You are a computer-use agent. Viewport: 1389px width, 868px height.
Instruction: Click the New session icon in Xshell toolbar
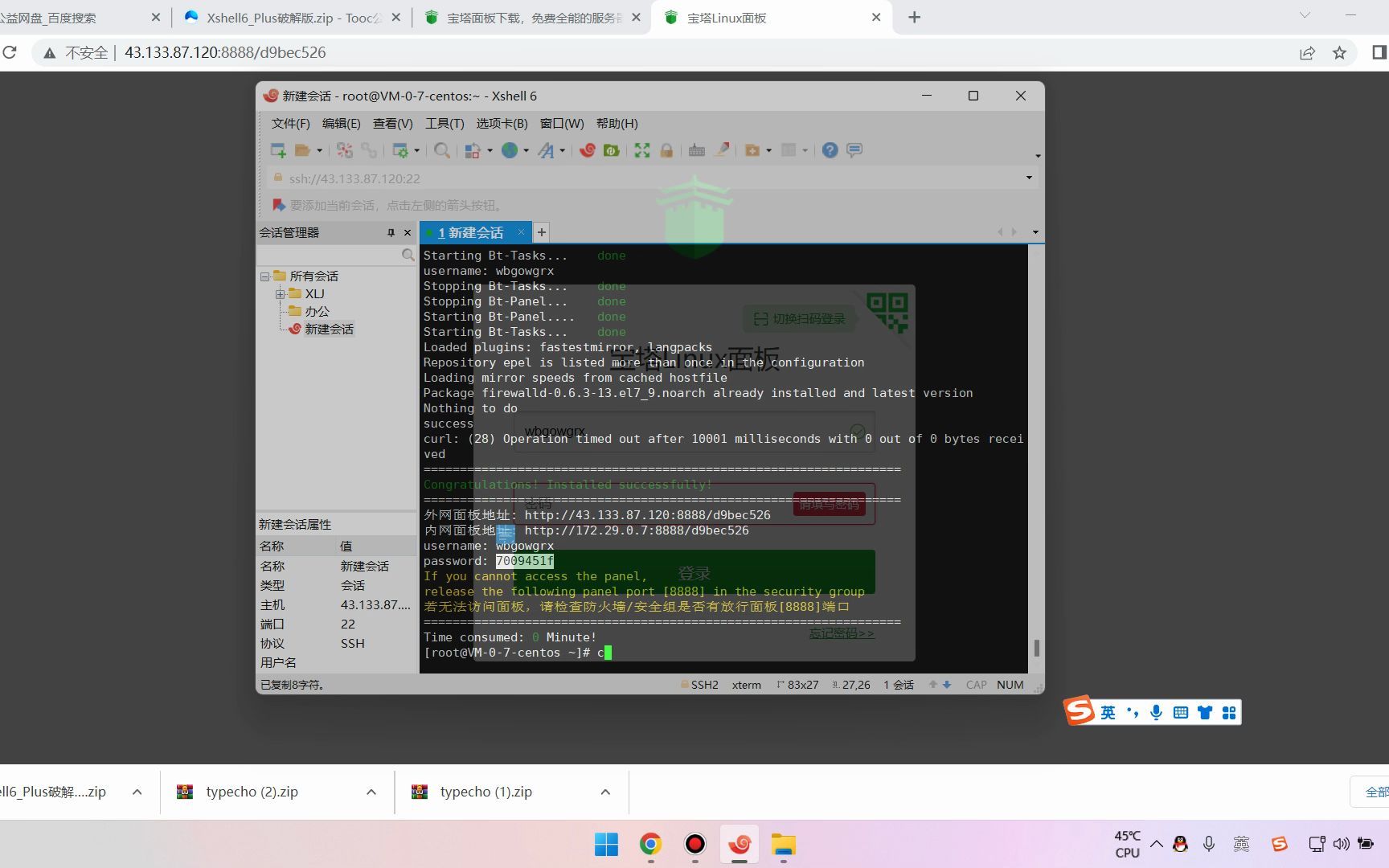(x=278, y=150)
